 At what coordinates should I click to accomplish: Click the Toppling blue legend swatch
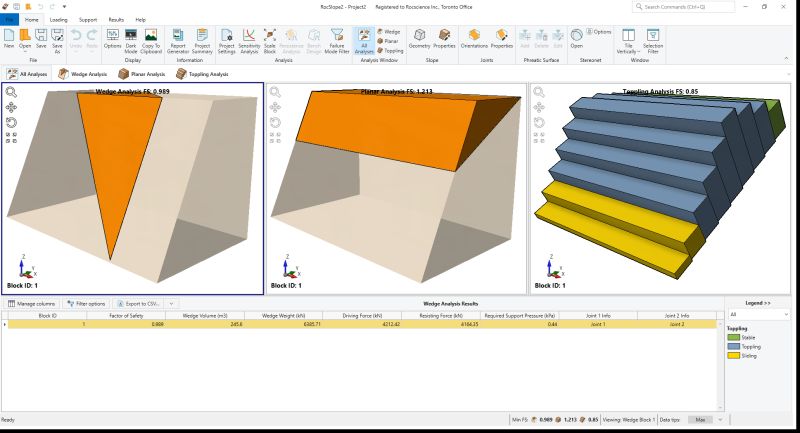click(x=734, y=346)
